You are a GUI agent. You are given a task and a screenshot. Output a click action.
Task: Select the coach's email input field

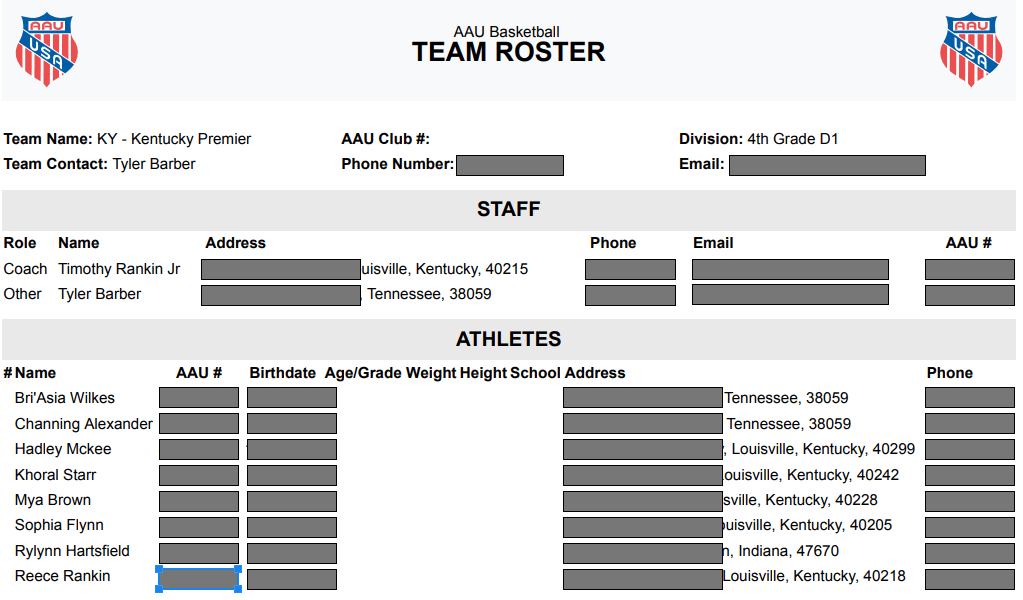[x=789, y=268]
